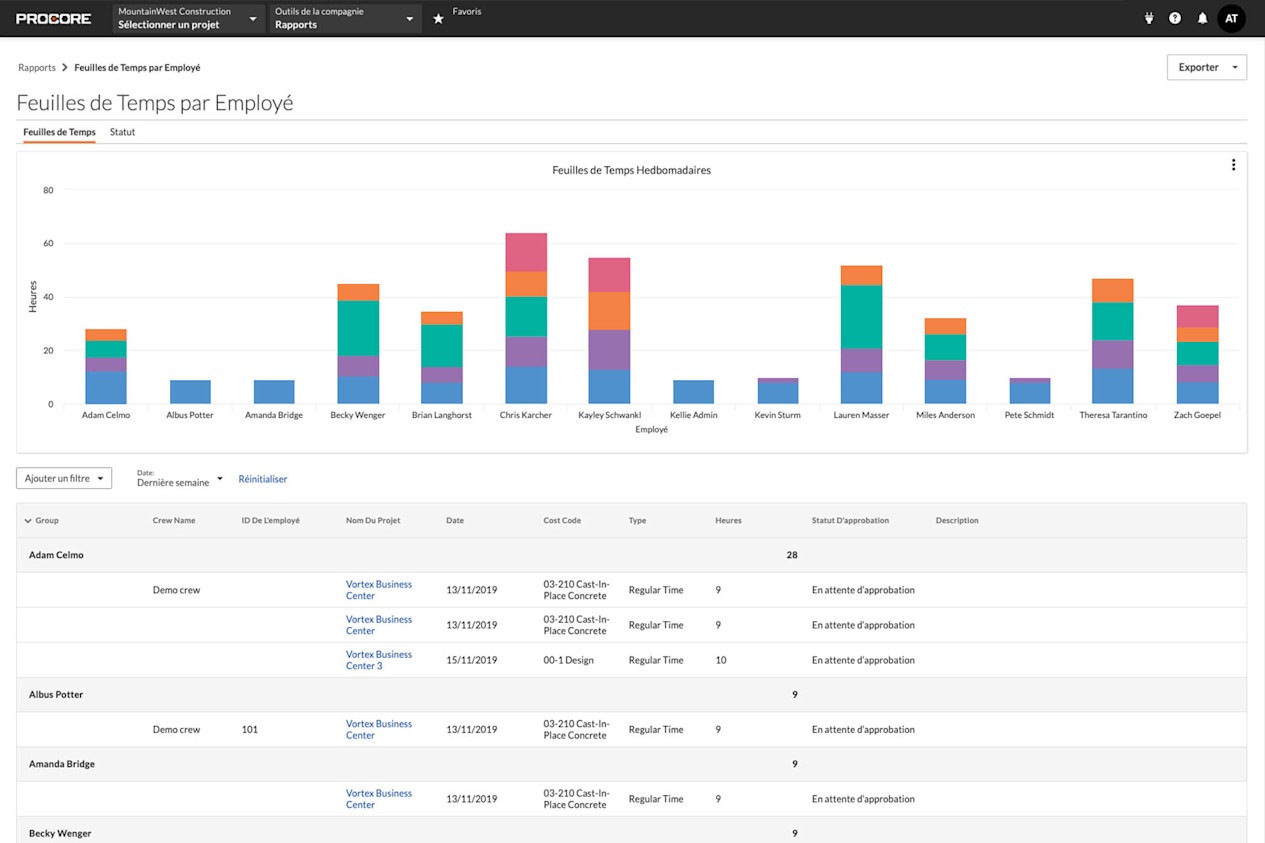Click the Date column header

coord(455,521)
